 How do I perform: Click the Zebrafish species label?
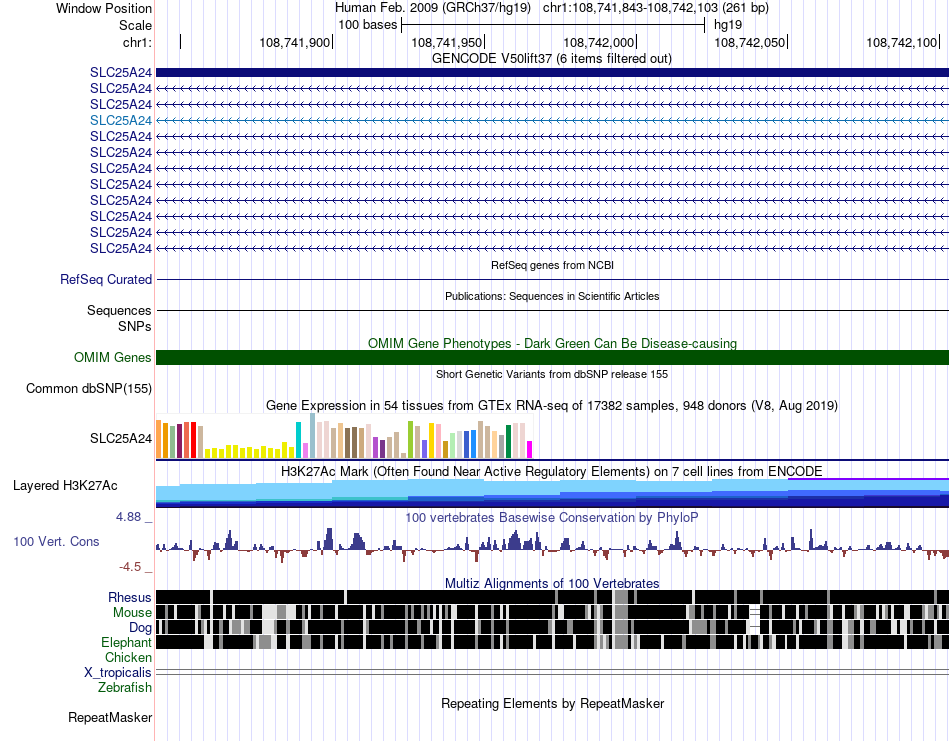point(124,688)
